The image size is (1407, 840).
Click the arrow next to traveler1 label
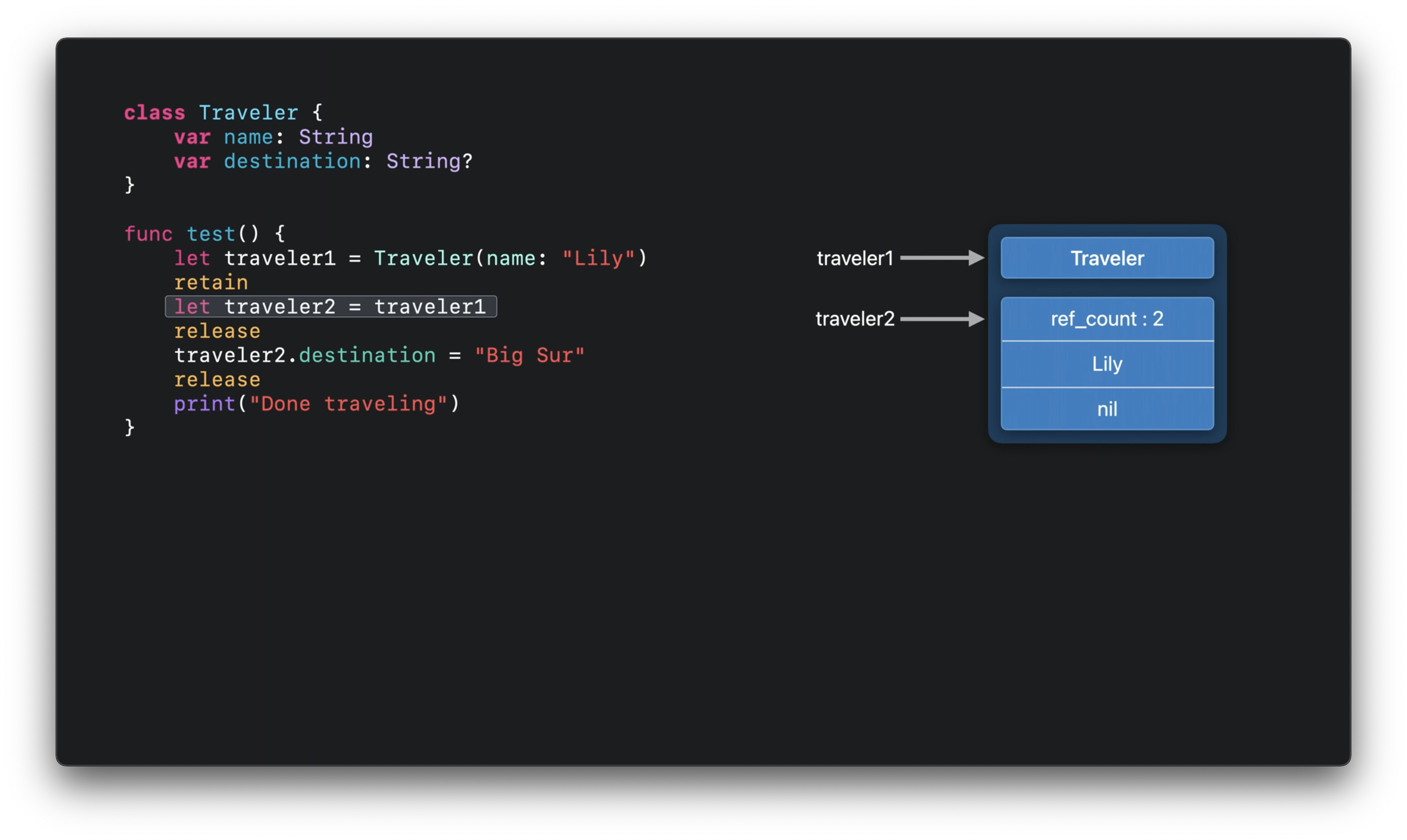tap(942, 258)
